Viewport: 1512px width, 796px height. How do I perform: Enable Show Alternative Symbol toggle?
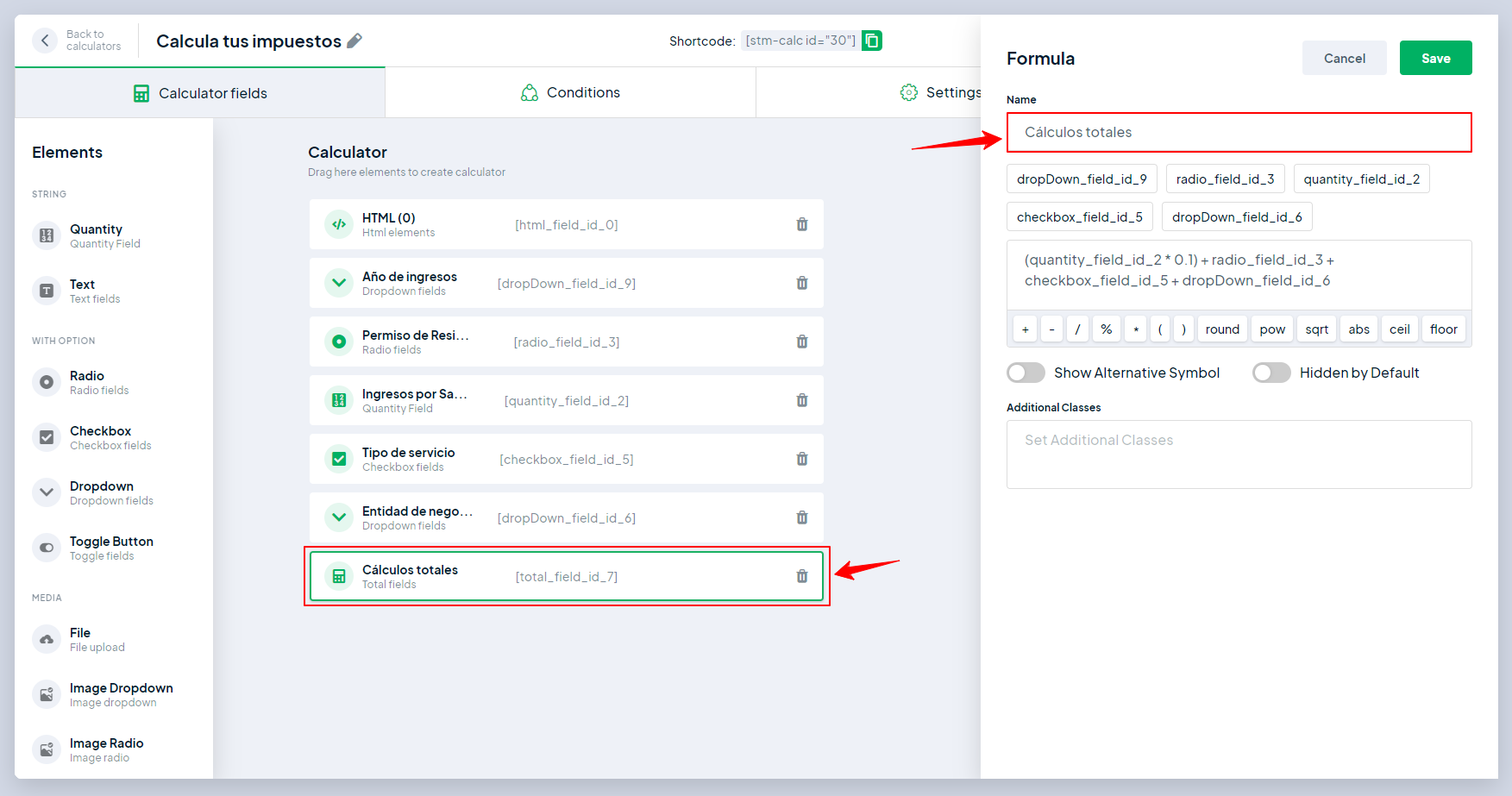point(1026,373)
